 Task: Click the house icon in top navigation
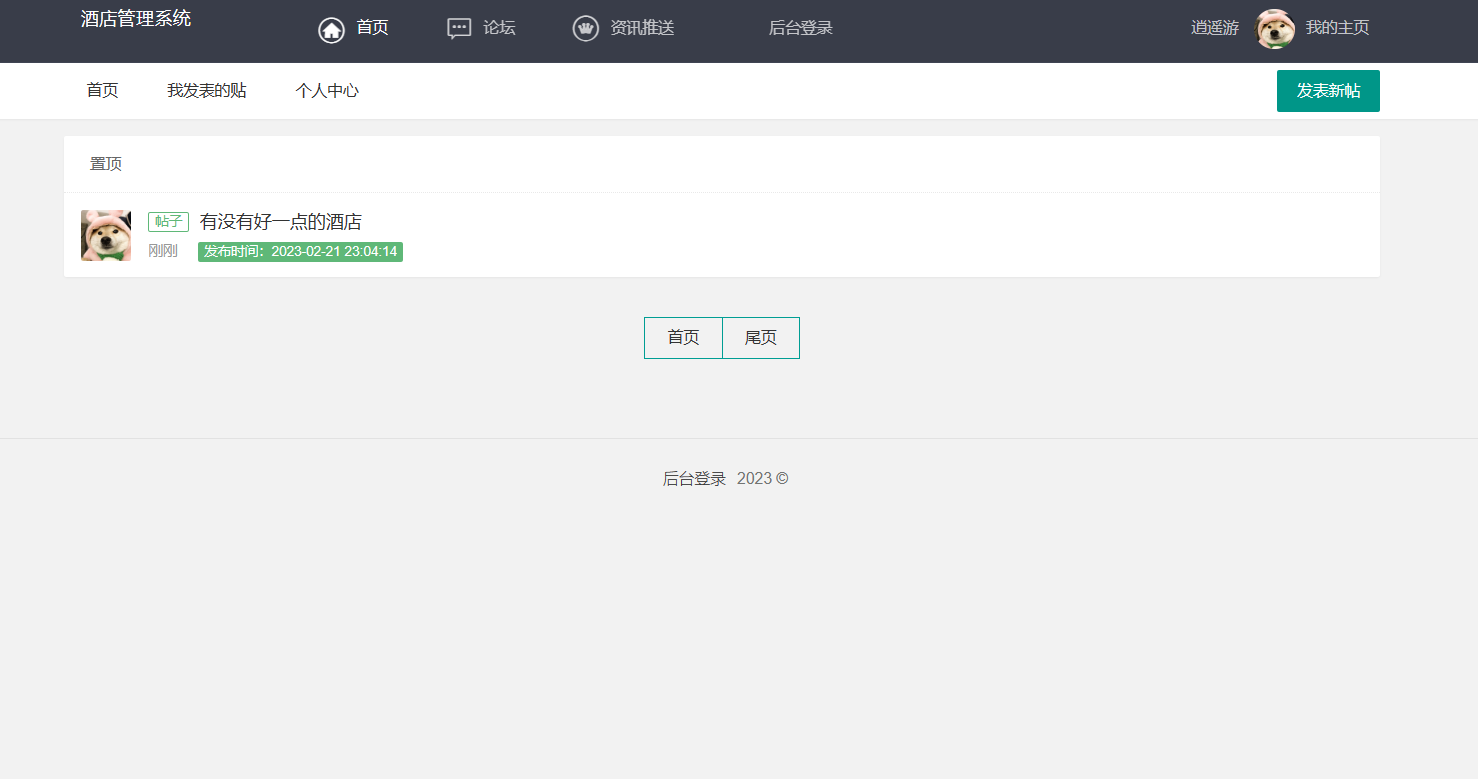click(x=331, y=30)
